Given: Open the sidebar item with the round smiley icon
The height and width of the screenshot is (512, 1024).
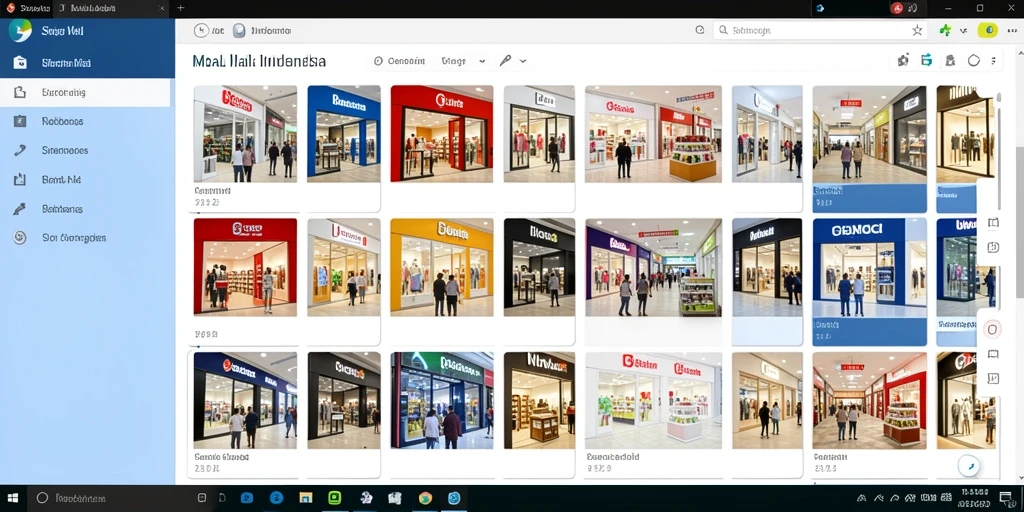Looking at the screenshot, I should pos(86,238).
